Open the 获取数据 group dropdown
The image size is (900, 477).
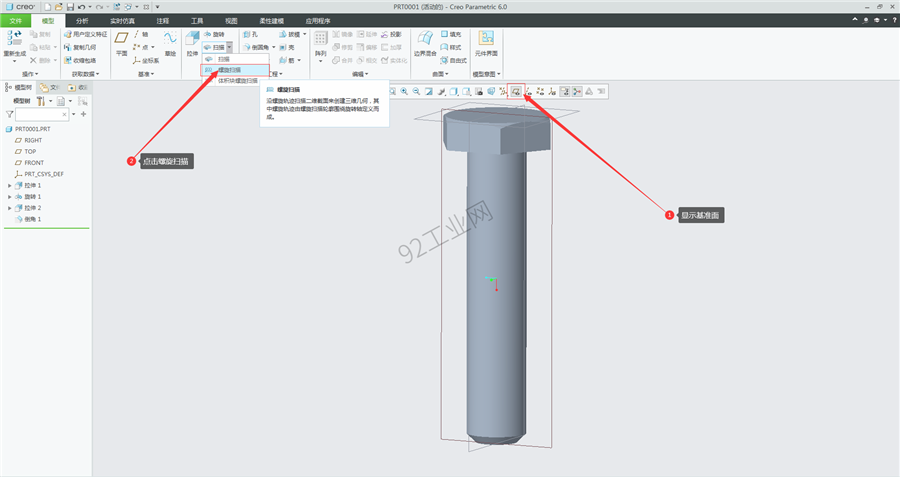click(86, 74)
